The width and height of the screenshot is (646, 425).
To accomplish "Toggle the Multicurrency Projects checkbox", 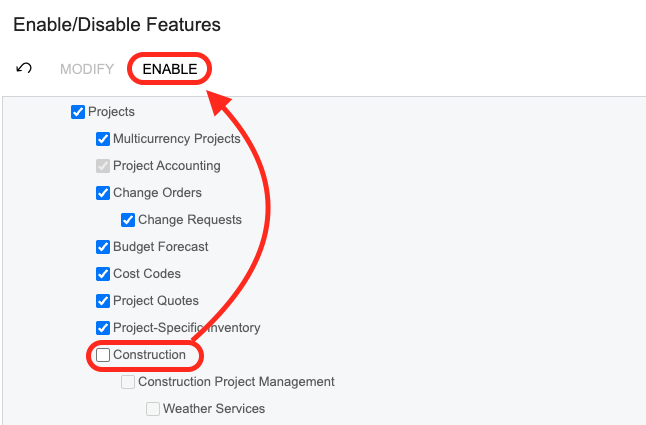I will 103,139.
